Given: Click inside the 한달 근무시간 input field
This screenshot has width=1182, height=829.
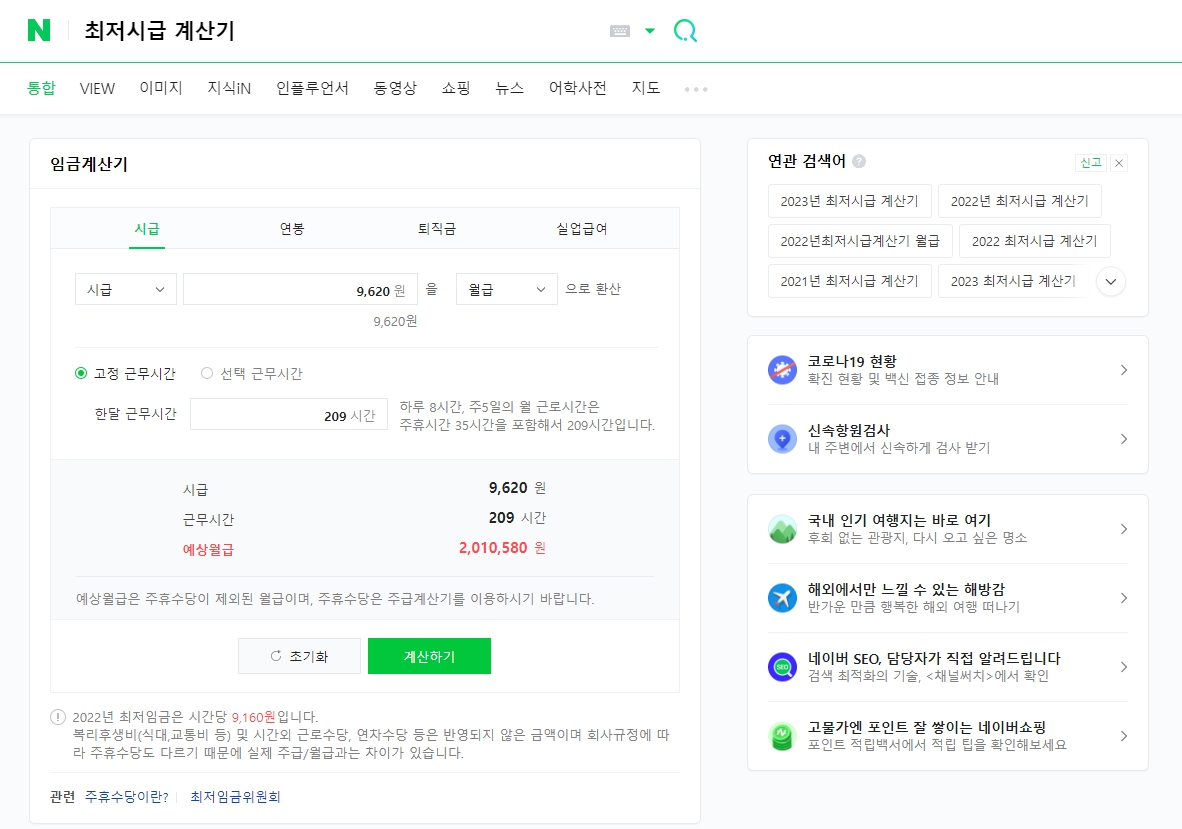Looking at the screenshot, I should 289,414.
